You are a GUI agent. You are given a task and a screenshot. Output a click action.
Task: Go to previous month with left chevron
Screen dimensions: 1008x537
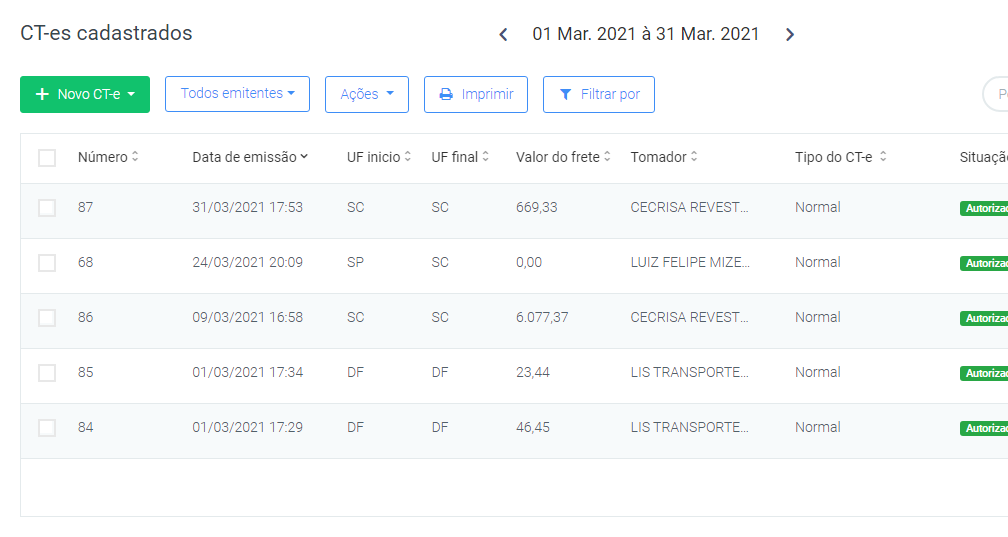point(503,35)
